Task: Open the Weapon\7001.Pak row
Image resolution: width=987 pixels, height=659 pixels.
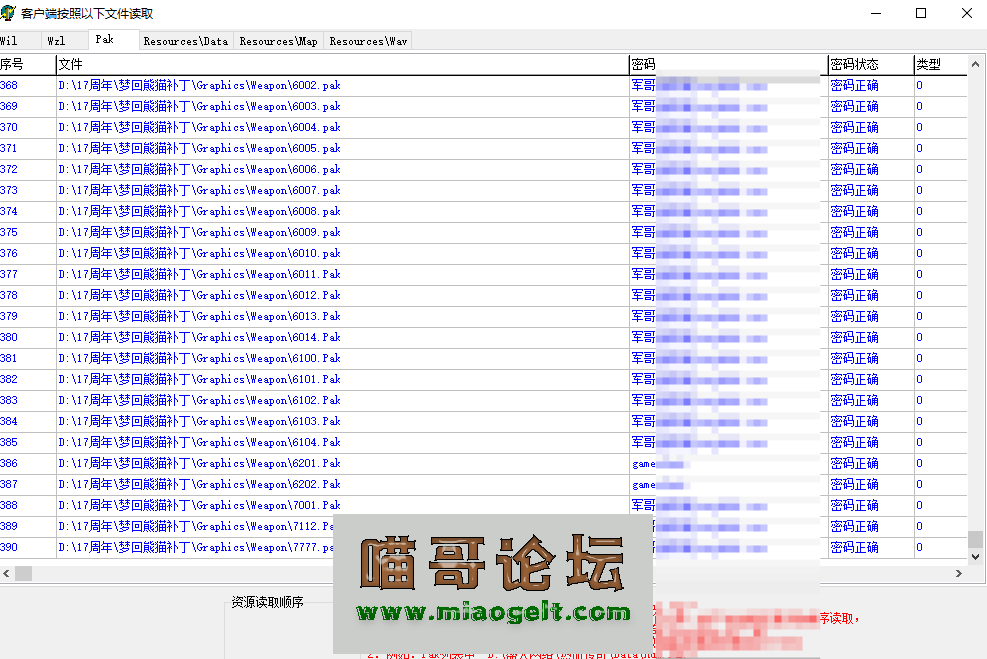Action: click(200, 505)
